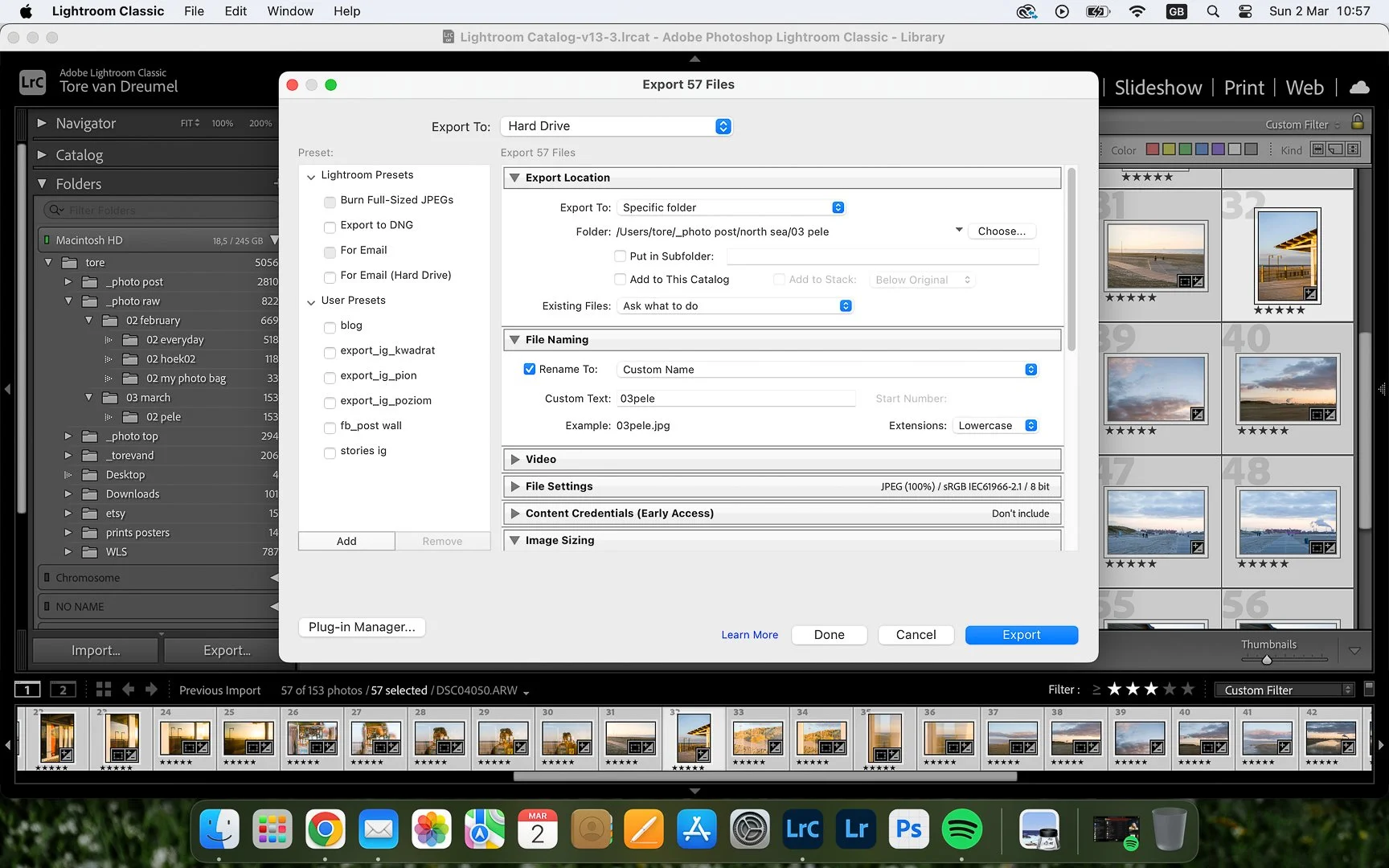Filter by green color label swatch
The height and width of the screenshot is (868, 1389).
tap(1185, 149)
